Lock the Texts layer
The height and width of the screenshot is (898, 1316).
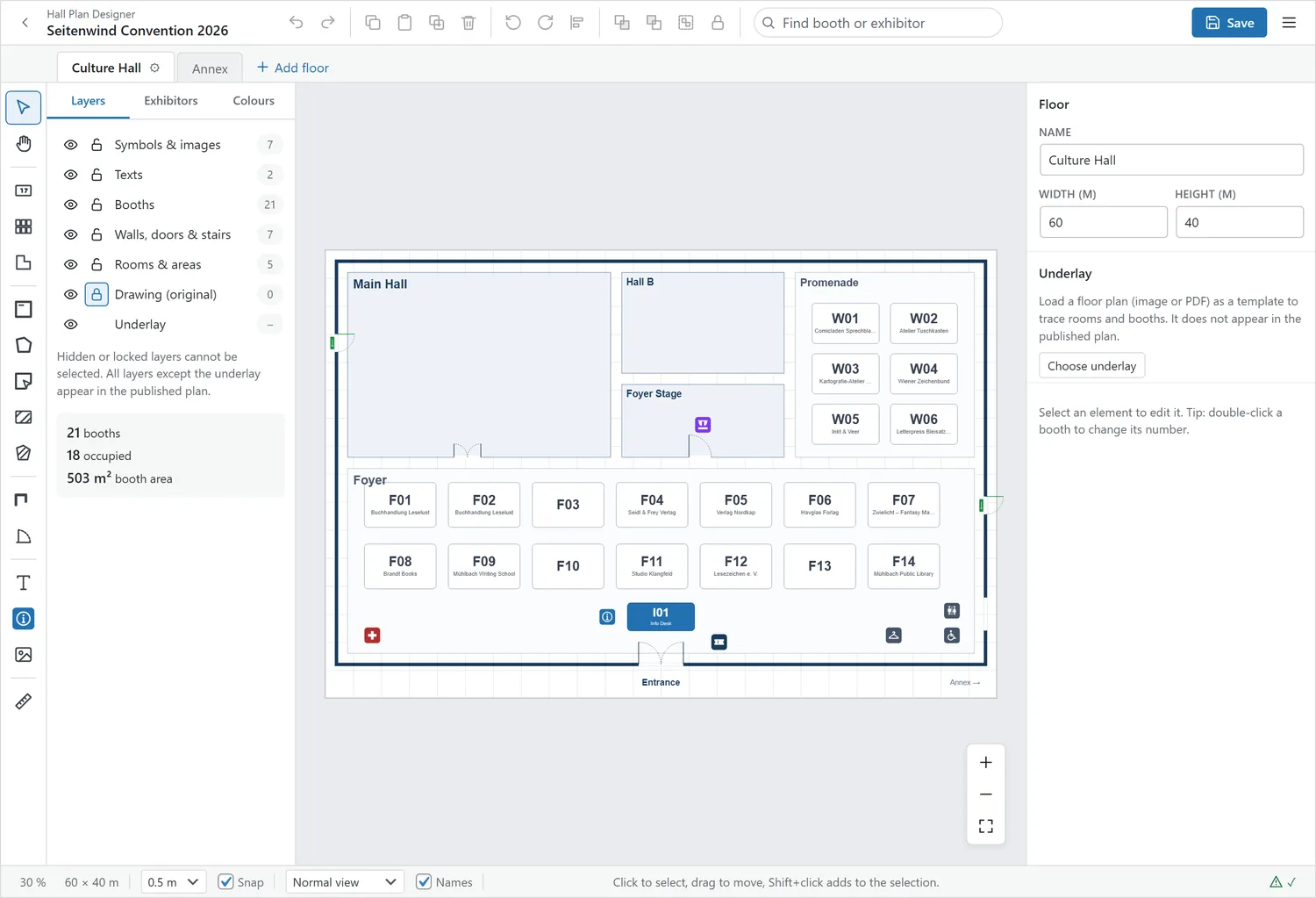[x=97, y=175]
